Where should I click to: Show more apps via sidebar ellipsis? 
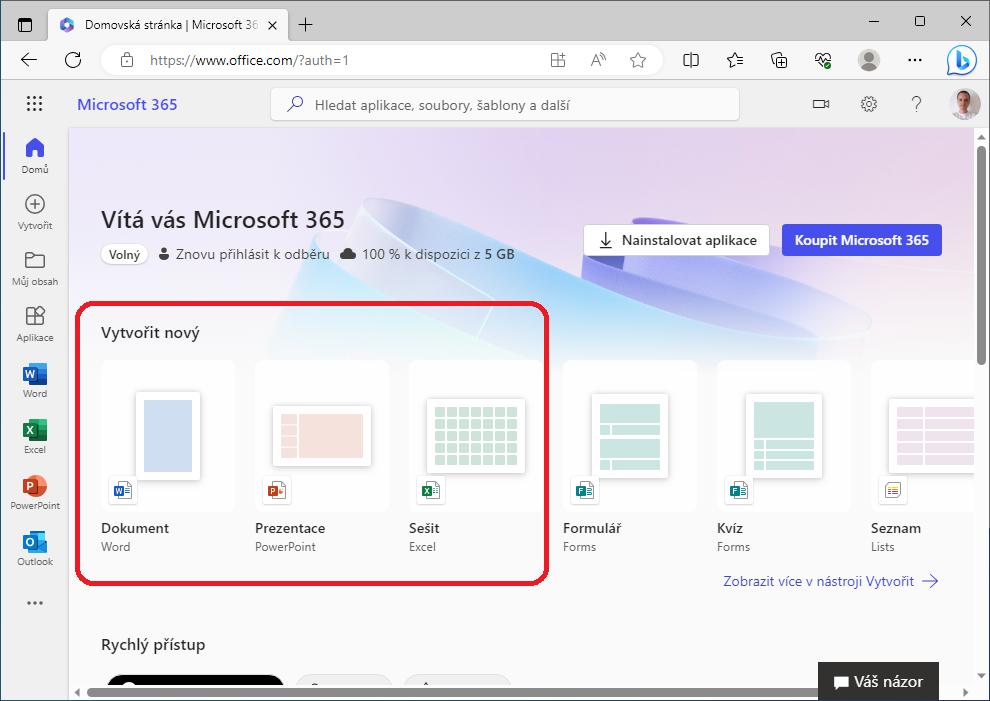[x=35, y=603]
